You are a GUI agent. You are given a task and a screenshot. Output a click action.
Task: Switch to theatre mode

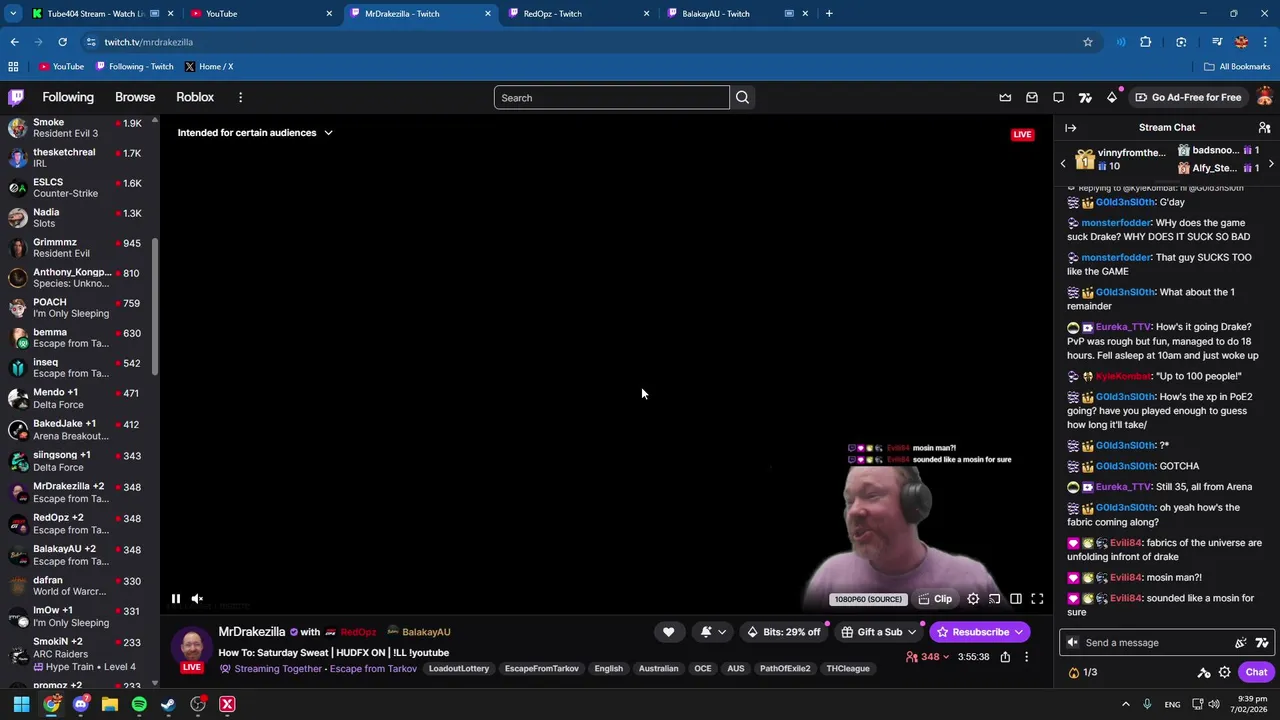1015,599
